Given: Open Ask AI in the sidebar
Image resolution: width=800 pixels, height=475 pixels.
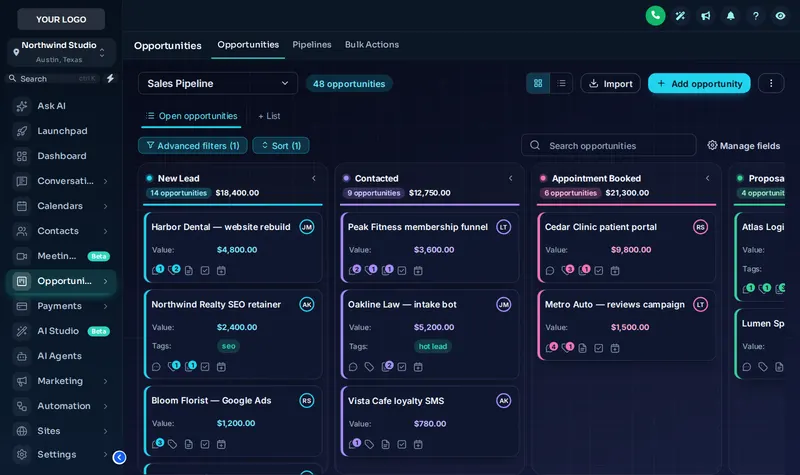Looking at the screenshot, I should coord(51,106).
